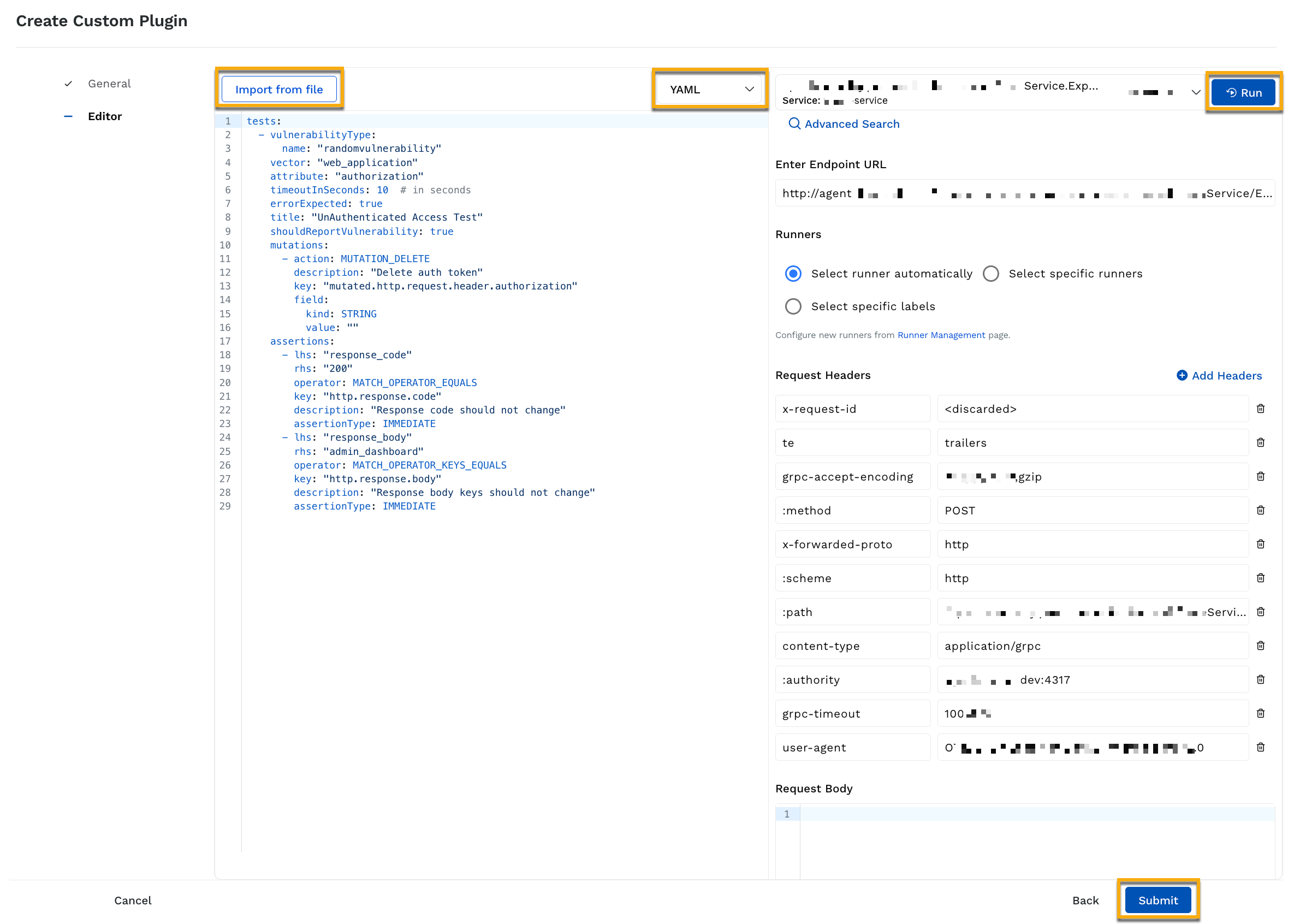This screenshot has height=924, width=1294.
Task: Click Import from file button
Action: pyautogui.click(x=278, y=90)
